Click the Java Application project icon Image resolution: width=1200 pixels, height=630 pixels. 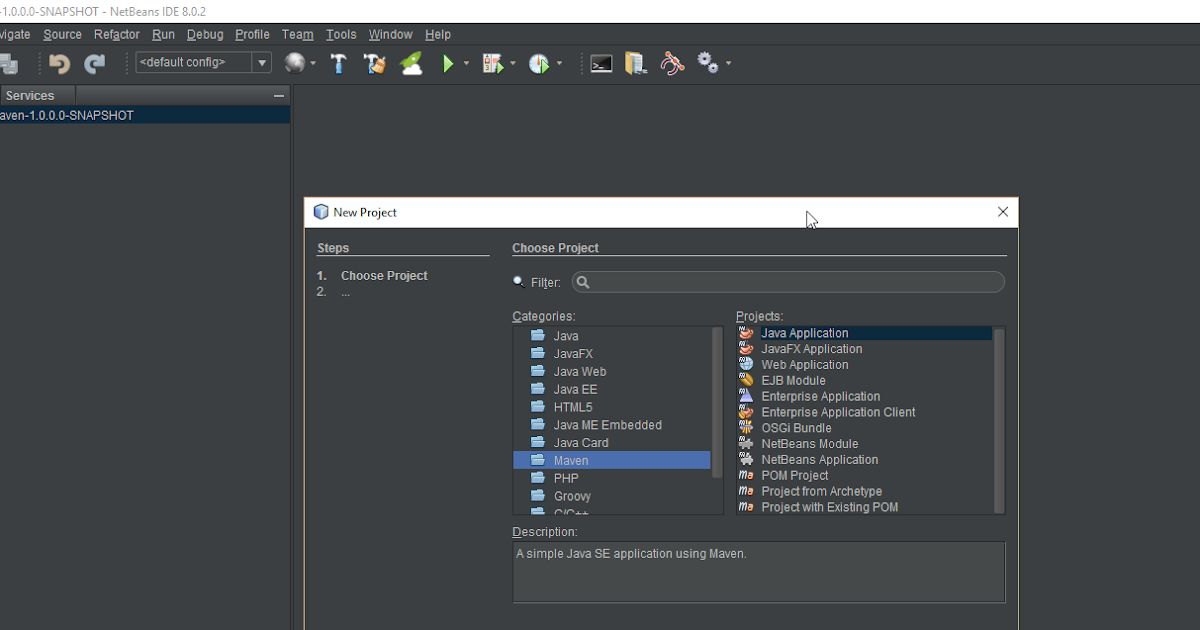tap(746, 333)
